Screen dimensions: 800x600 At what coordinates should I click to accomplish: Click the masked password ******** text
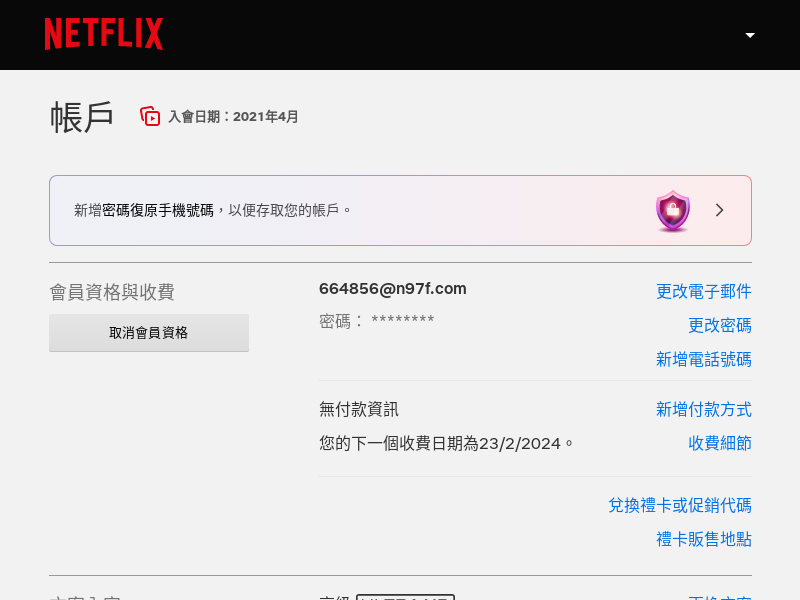pos(403,320)
